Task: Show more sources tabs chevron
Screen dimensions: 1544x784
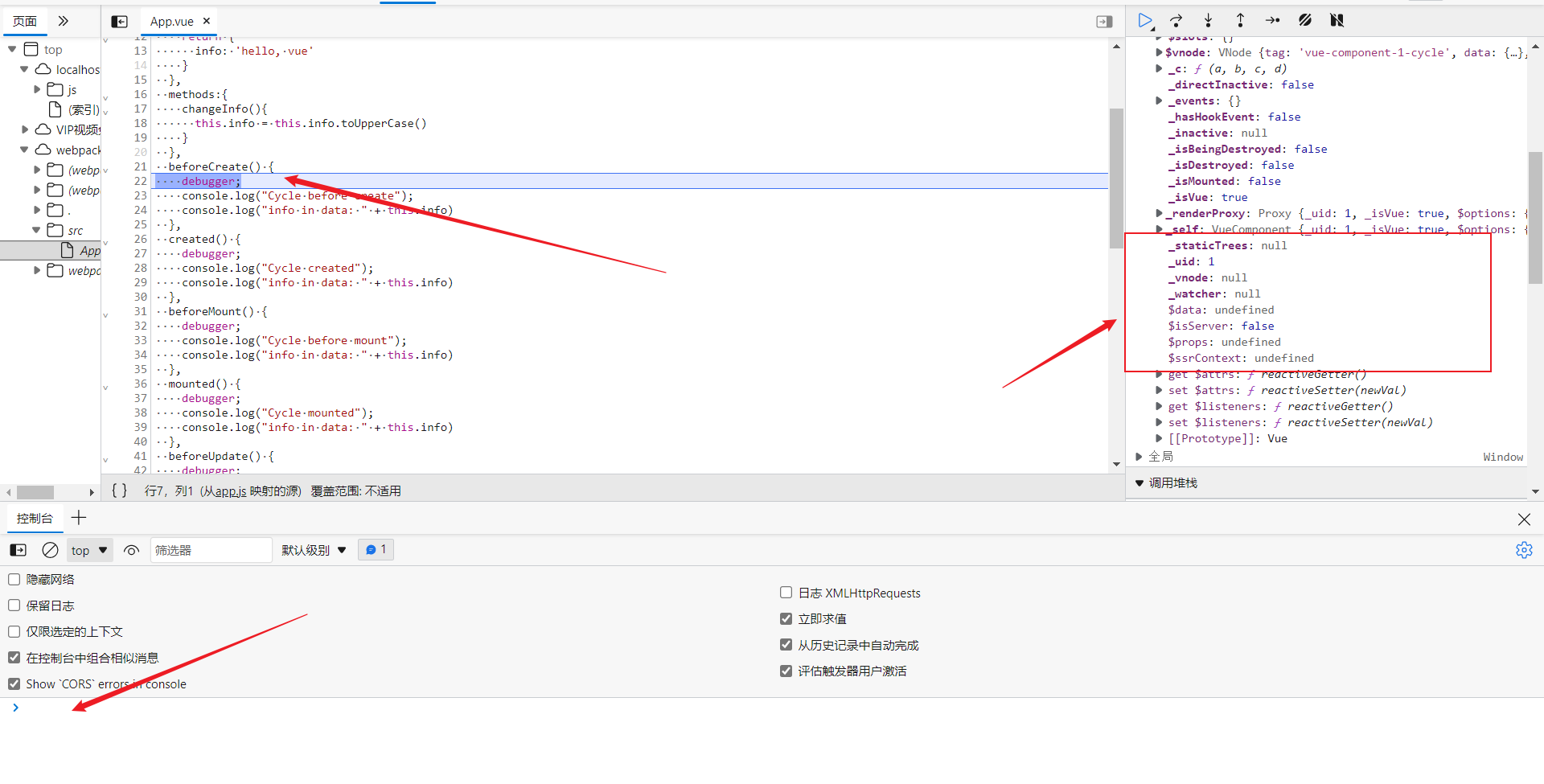Action: (x=64, y=21)
